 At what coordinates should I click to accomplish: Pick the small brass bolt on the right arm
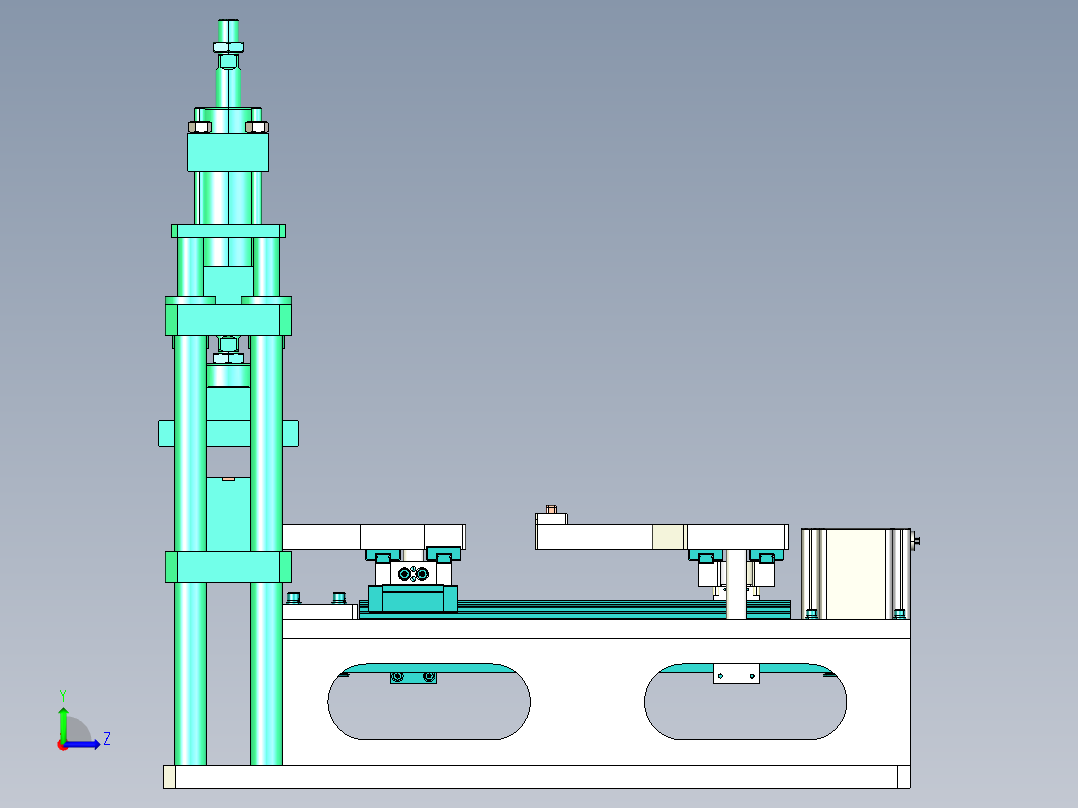pos(551,510)
